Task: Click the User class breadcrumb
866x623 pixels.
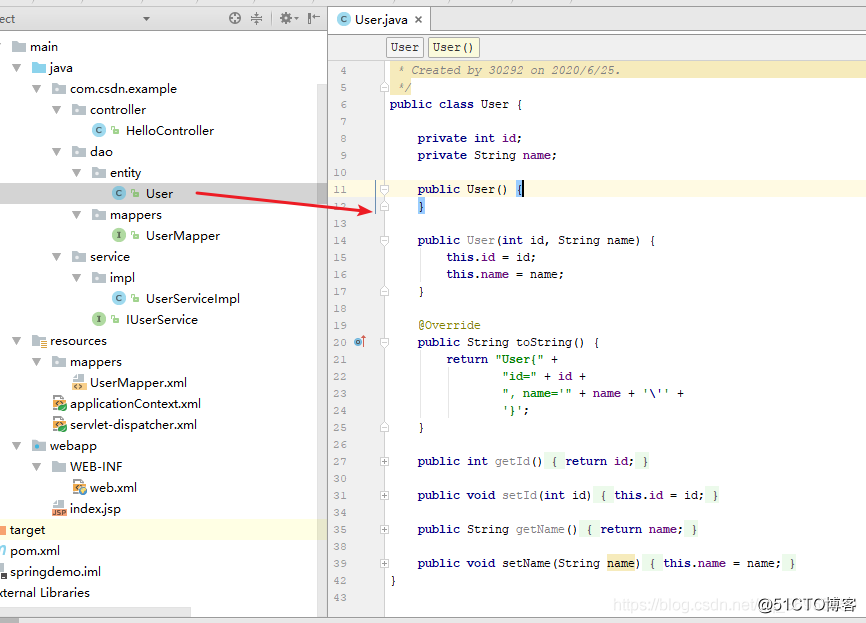Action: 404,47
